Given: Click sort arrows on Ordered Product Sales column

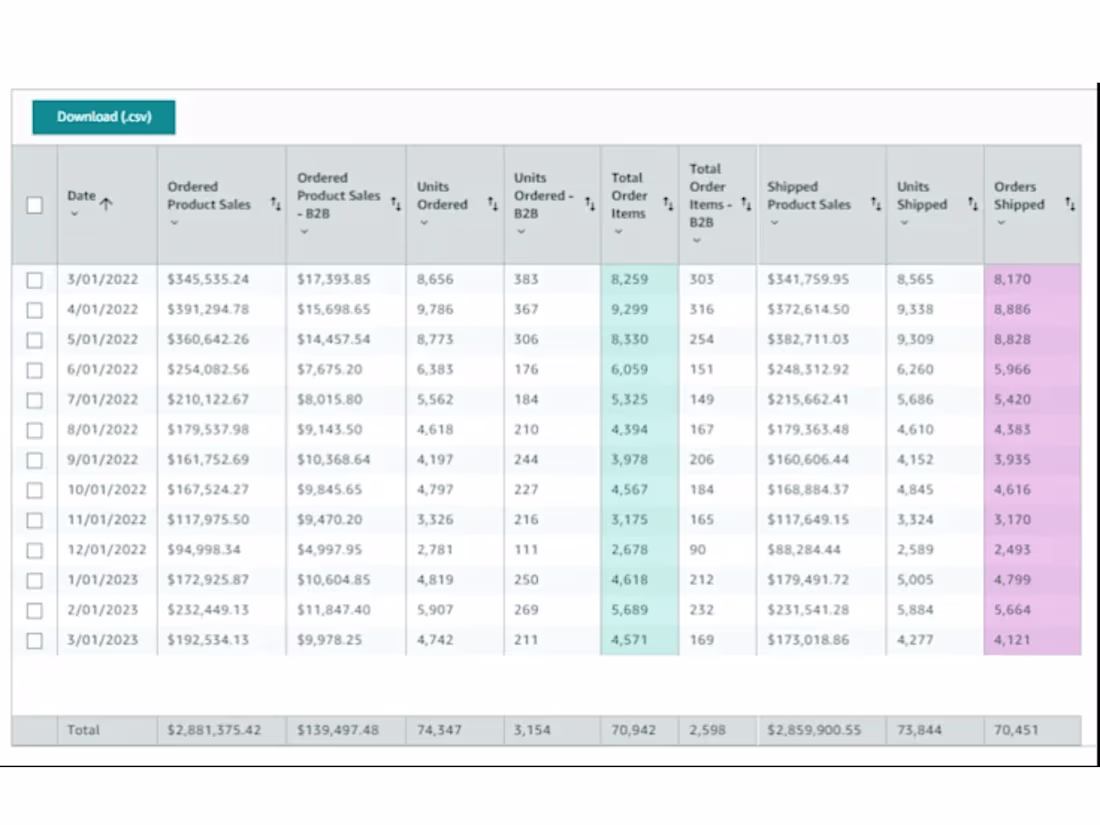Looking at the screenshot, I should point(276,204).
